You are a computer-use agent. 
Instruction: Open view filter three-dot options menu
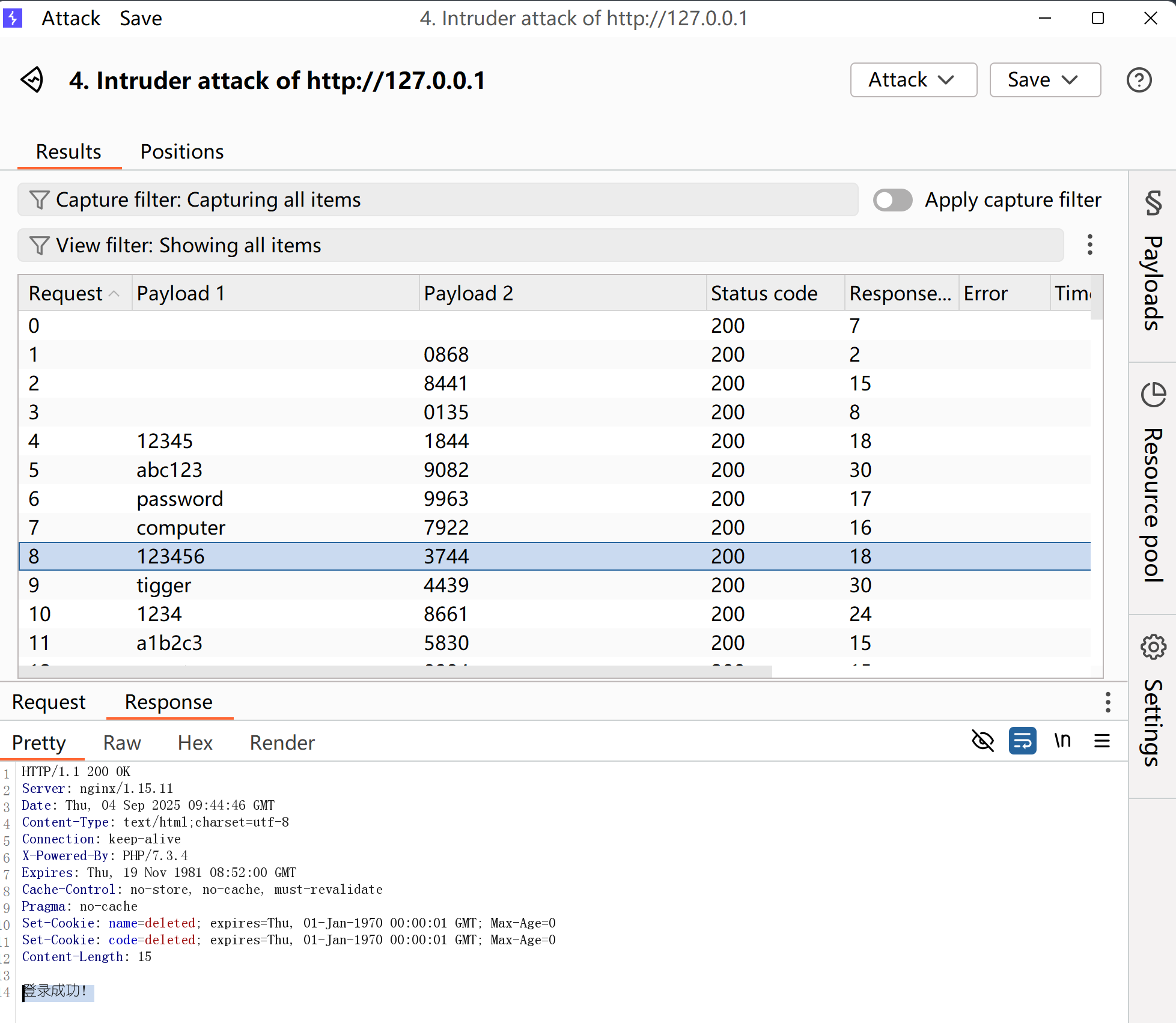1089,245
